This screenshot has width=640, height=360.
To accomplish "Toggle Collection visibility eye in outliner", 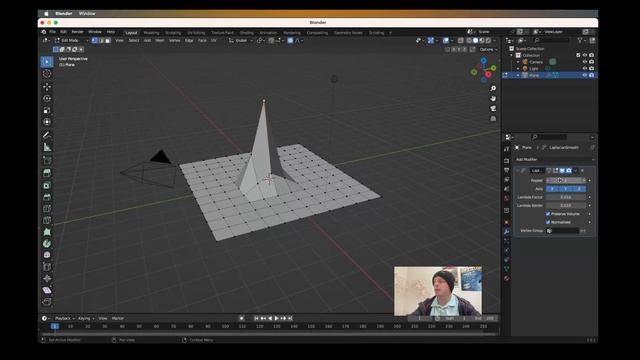I will point(584,55).
